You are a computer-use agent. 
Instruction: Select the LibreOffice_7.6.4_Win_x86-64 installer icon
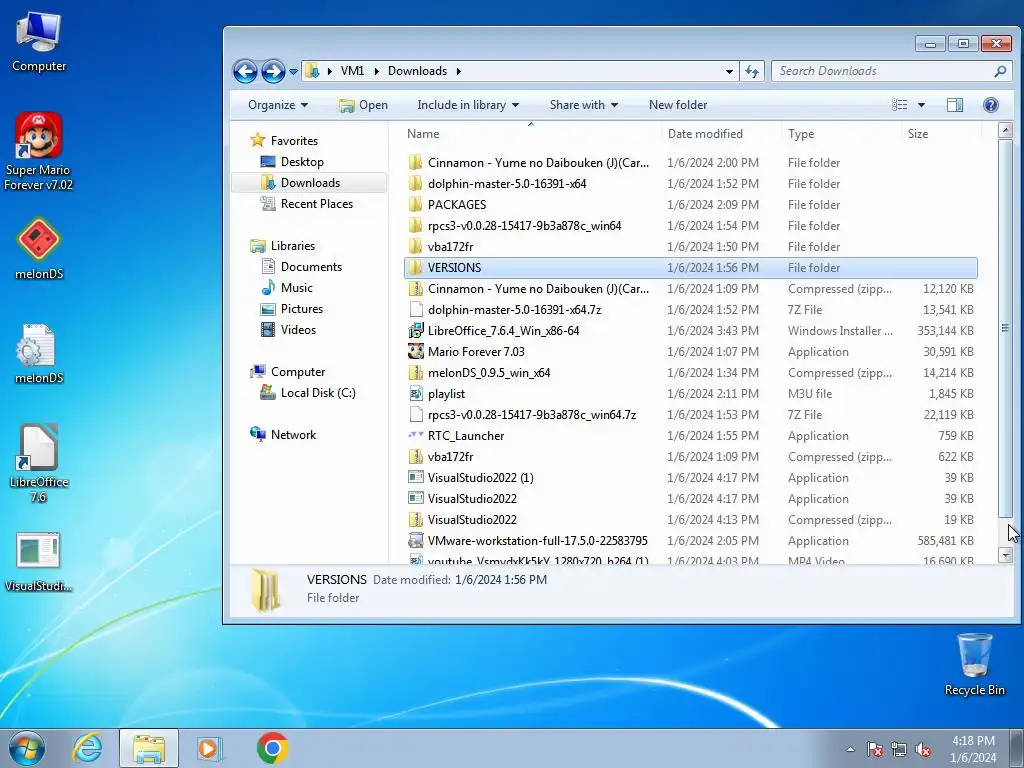point(415,330)
